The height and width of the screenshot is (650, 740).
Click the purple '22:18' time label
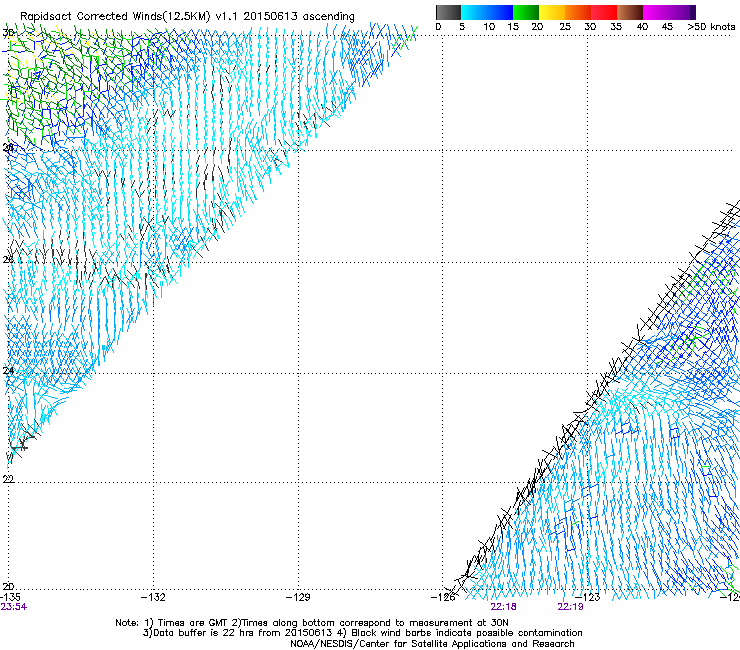point(503,607)
